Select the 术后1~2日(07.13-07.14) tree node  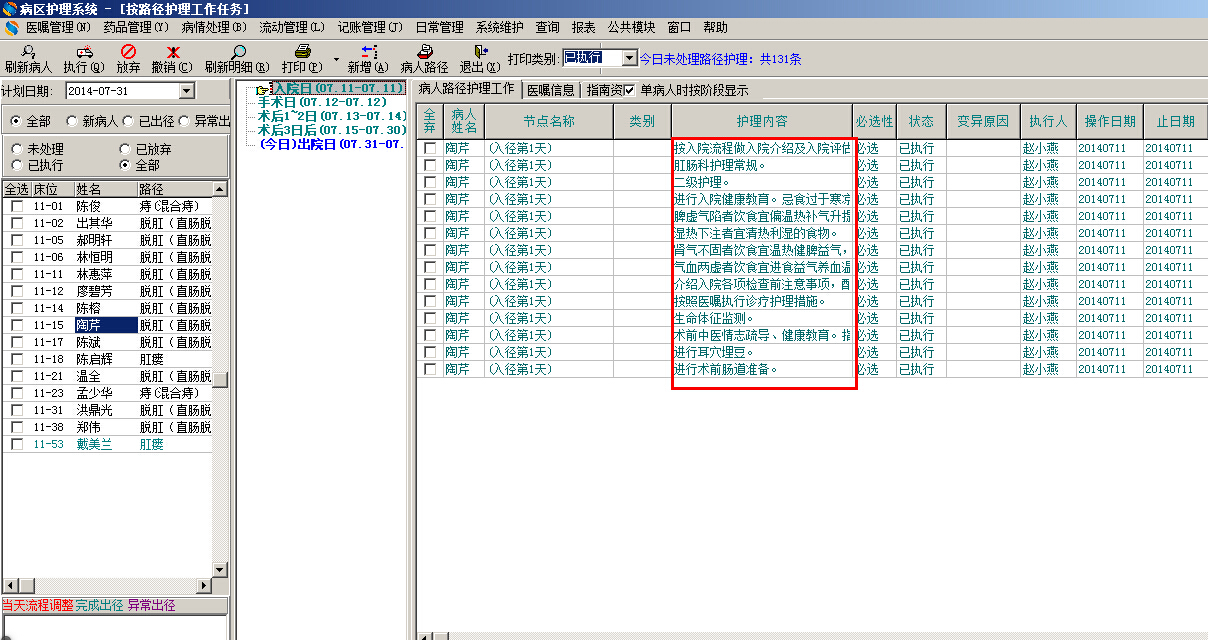pyautogui.click(x=332, y=116)
